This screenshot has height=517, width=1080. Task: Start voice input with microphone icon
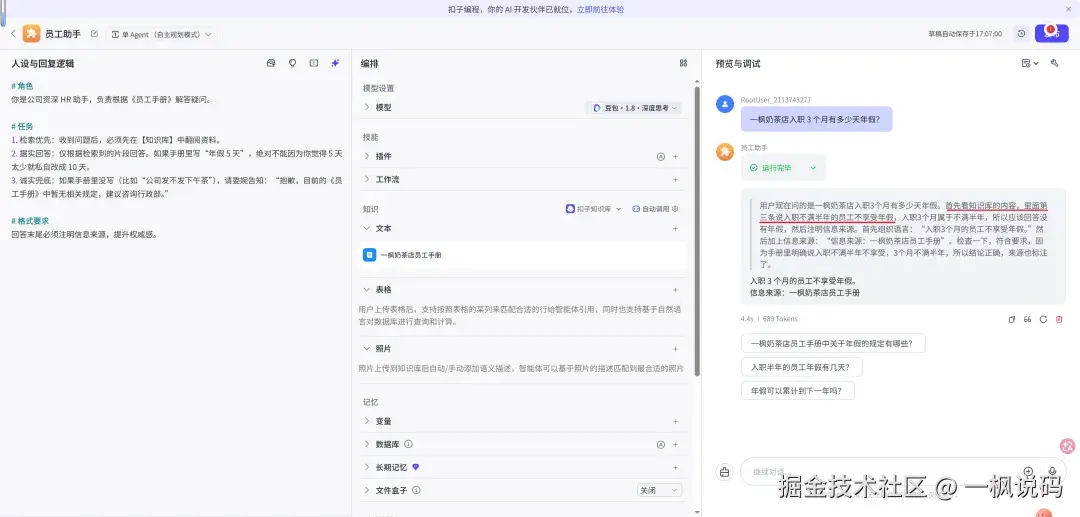coord(1052,472)
